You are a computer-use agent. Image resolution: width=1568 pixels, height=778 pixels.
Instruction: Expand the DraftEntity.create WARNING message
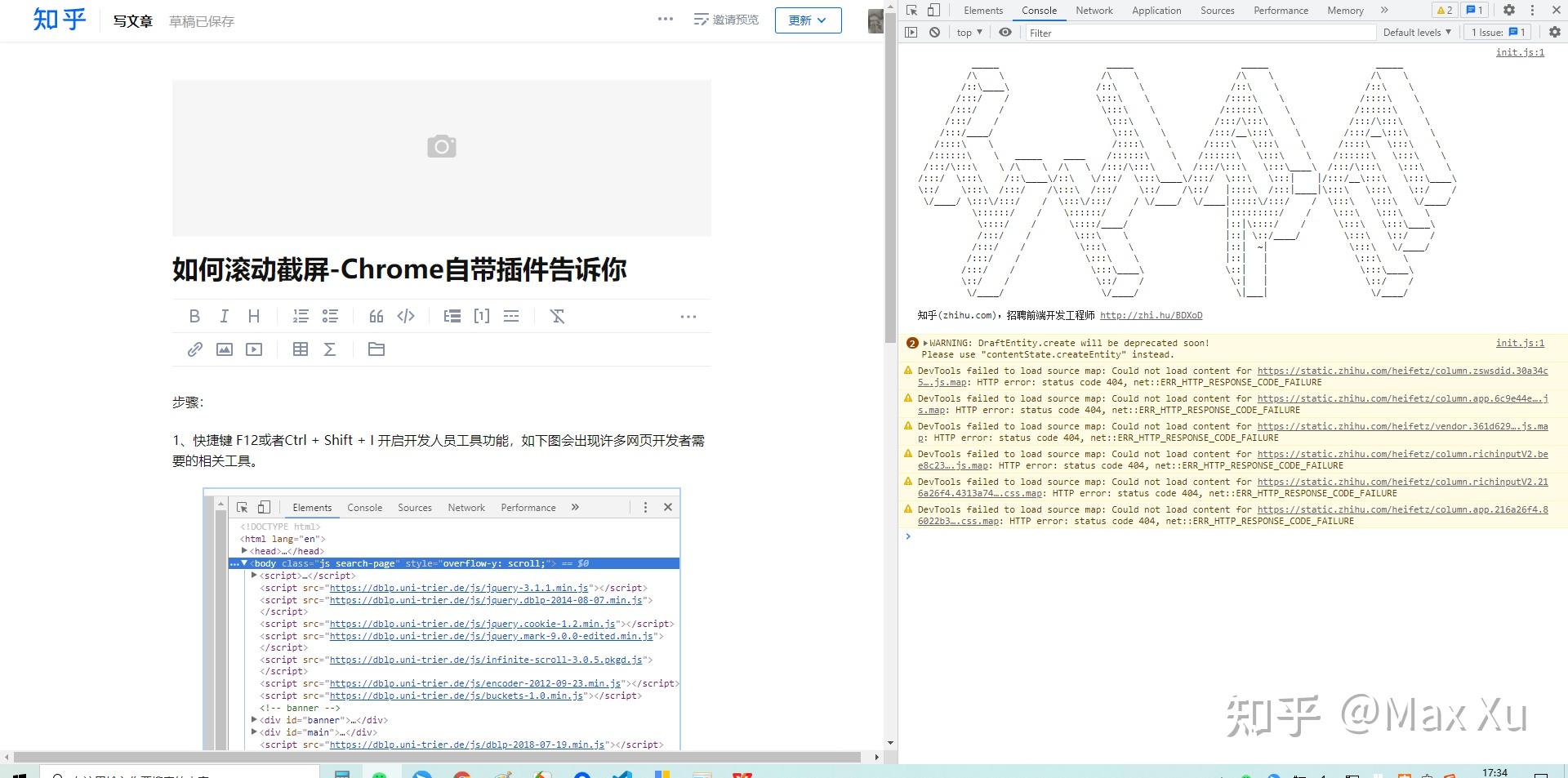pos(925,344)
